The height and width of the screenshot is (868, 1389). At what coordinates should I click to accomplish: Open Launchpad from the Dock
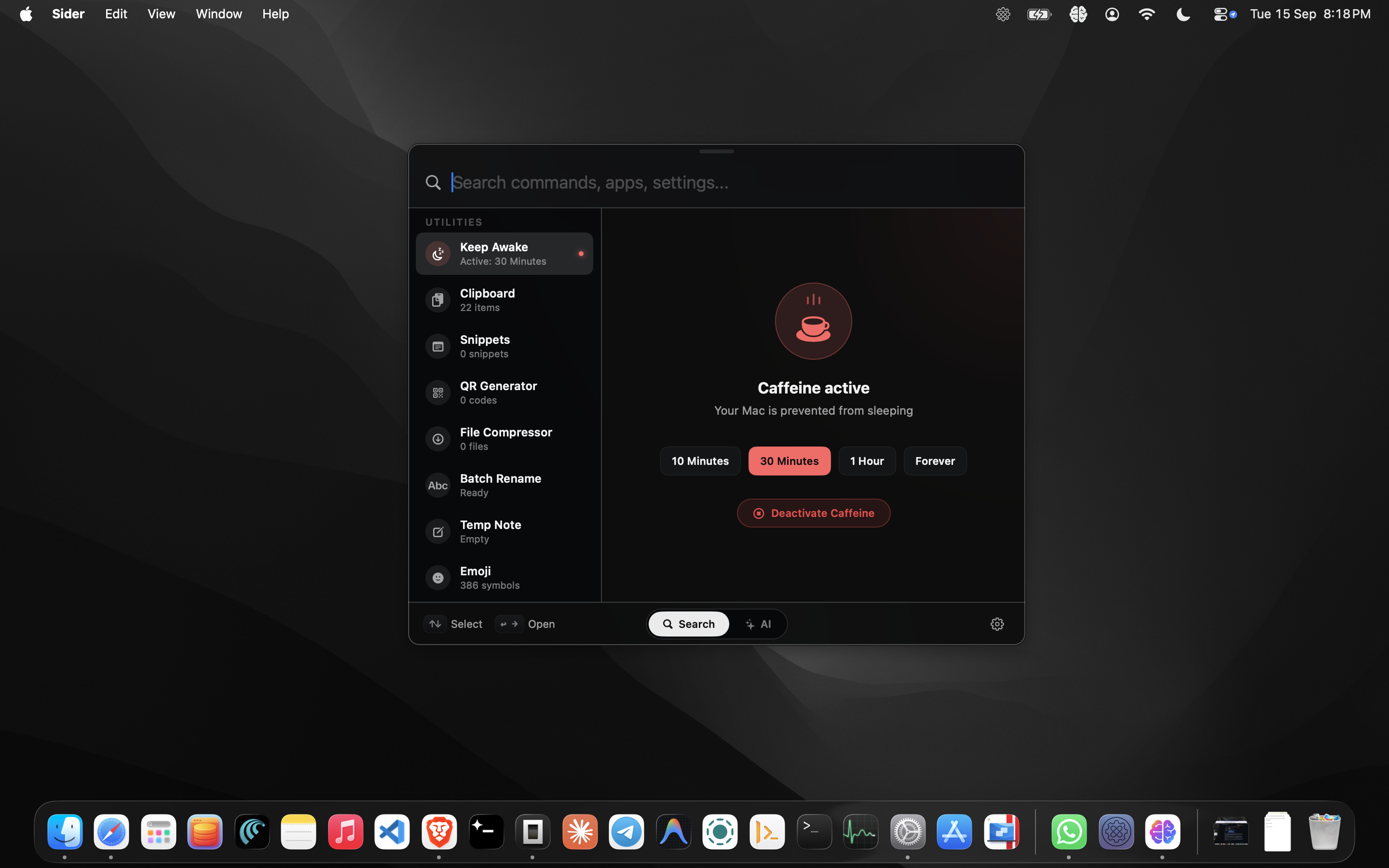(x=158, y=832)
